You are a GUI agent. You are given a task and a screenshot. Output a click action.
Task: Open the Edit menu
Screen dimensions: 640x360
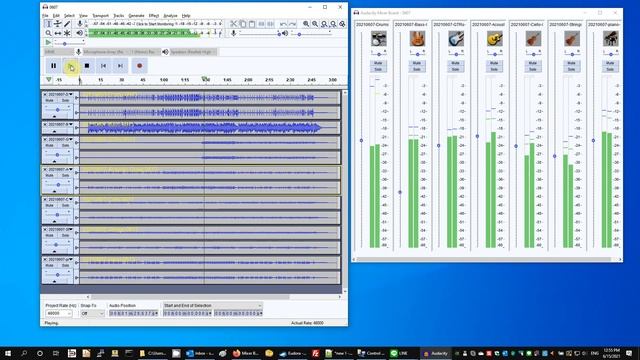(x=56, y=16)
